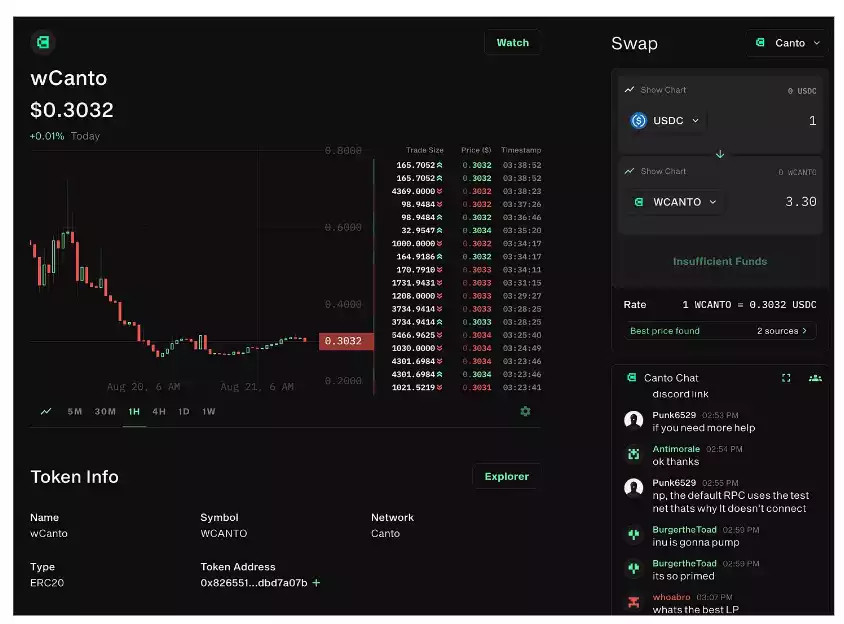Open the chat members icon
Image resolution: width=844 pixels, height=624 pixels.
pyautogui.click(x=815, y=378)
